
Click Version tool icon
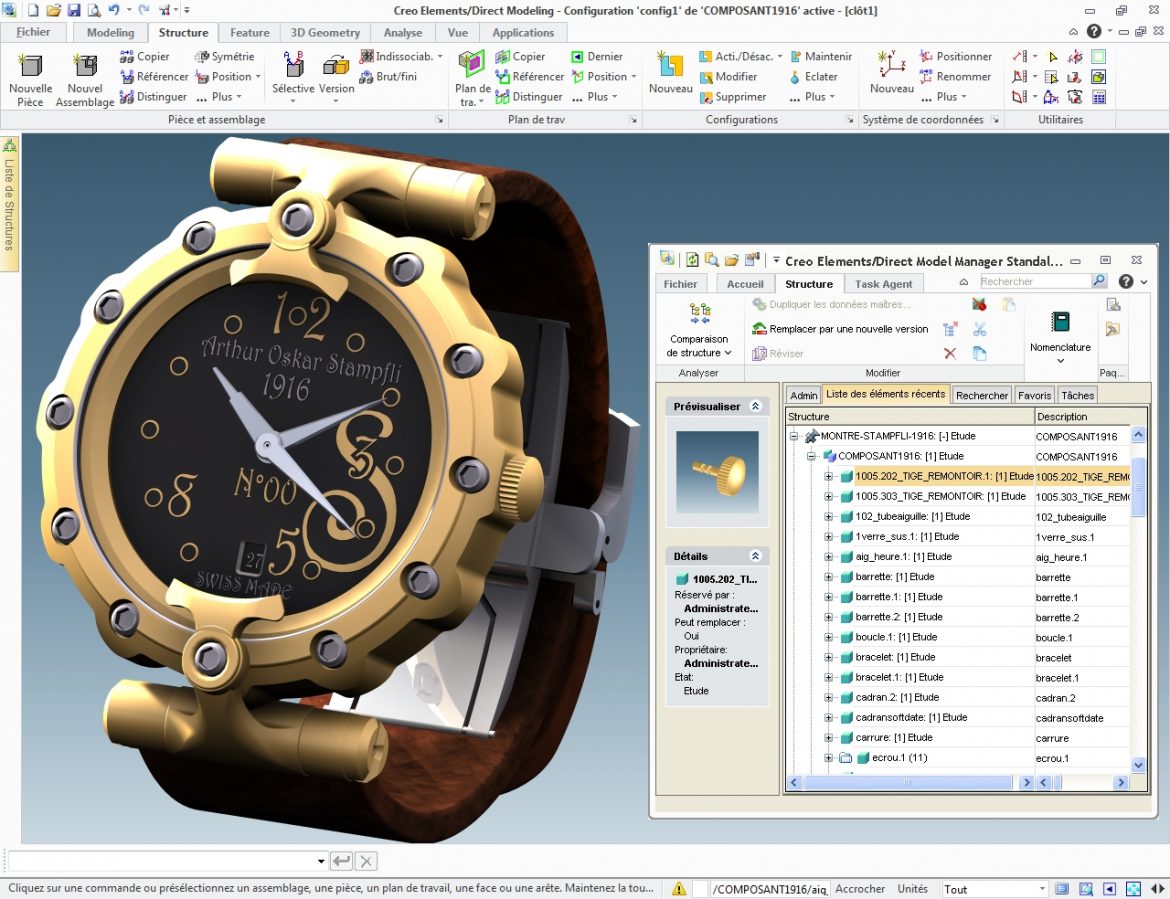point(336,65)
